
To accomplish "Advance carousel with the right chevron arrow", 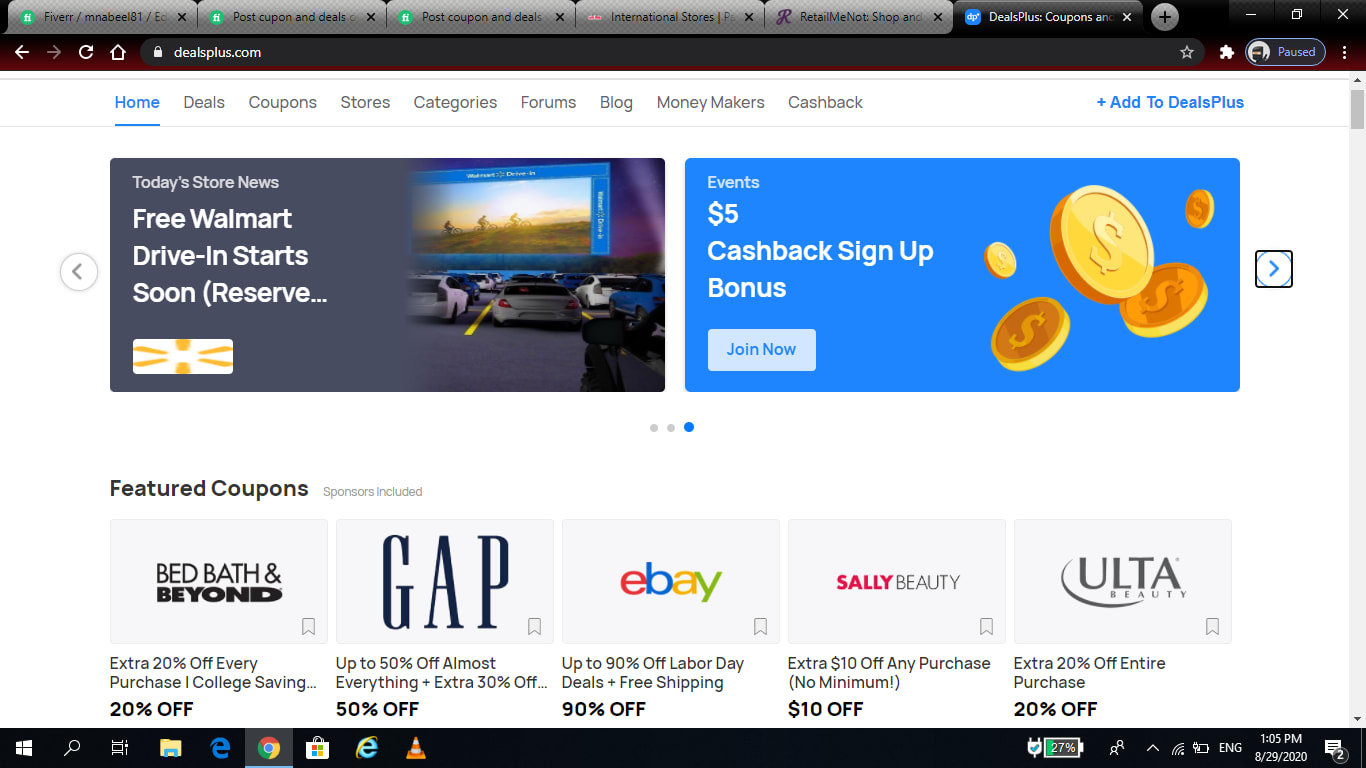I will [1274, 269].
